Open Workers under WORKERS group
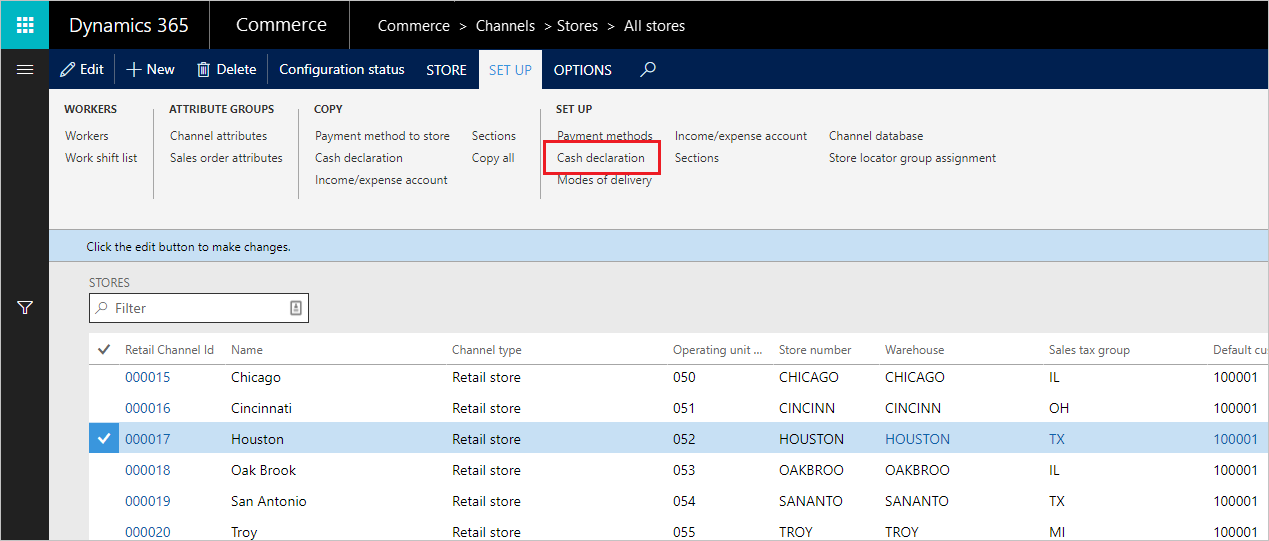1269x541 pixels. click(87, 136)
